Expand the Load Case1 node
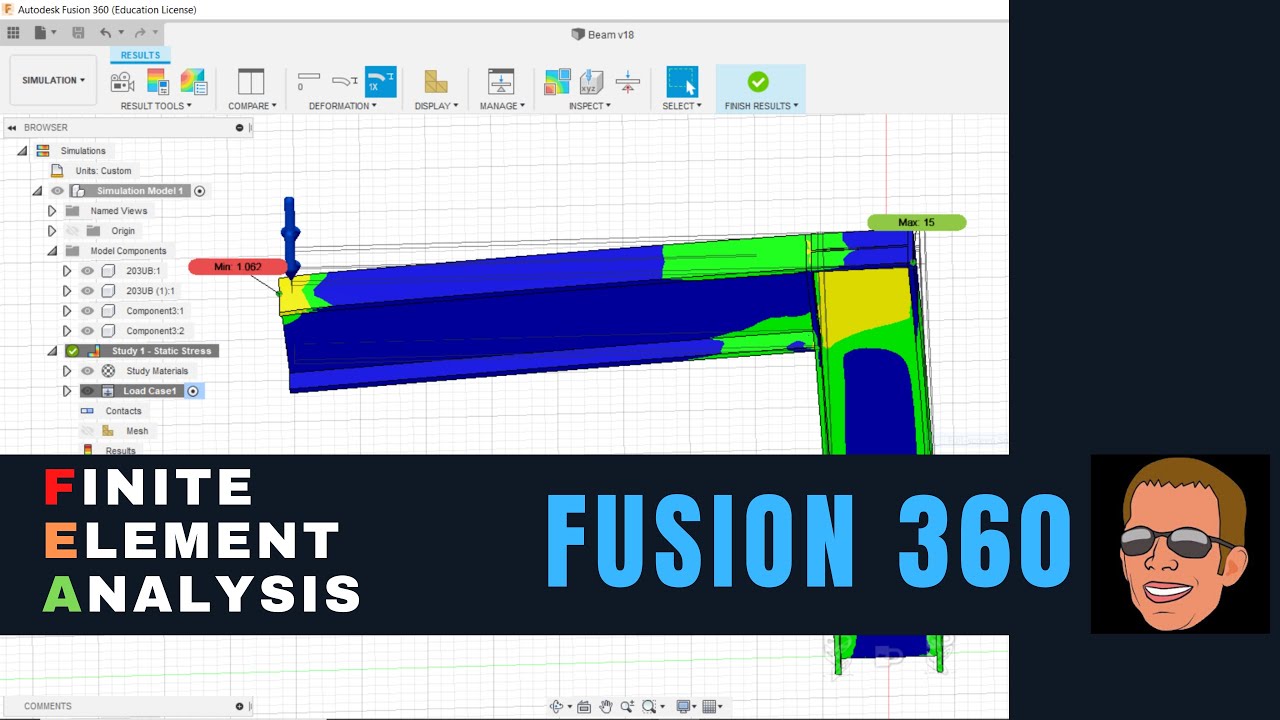This screenshot has height=720, width=1280. [x=67, y=391]
